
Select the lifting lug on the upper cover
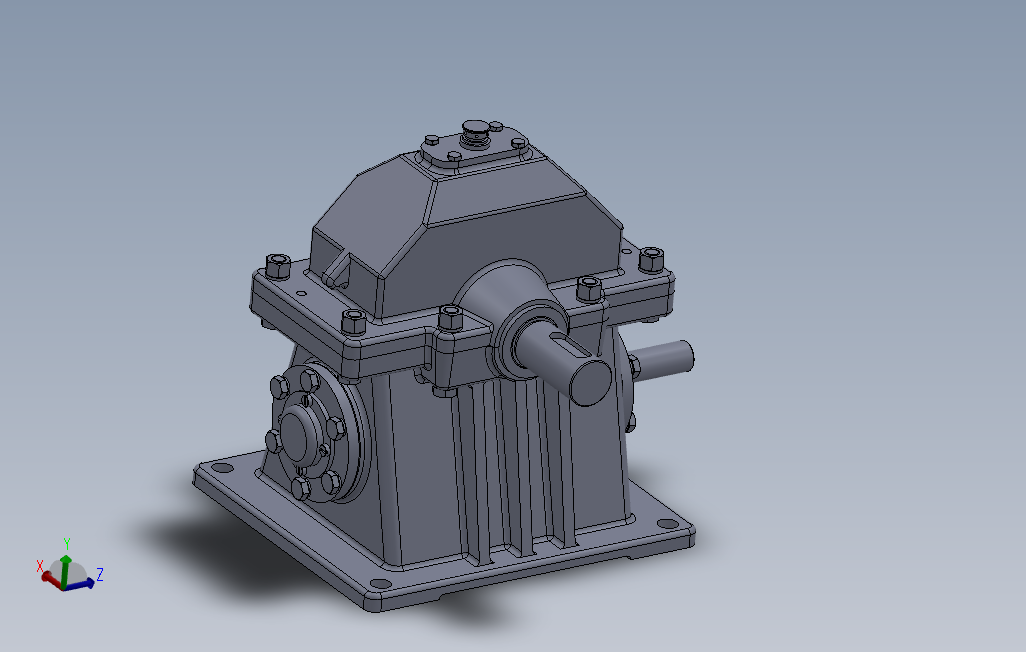(x=337, y=270)
